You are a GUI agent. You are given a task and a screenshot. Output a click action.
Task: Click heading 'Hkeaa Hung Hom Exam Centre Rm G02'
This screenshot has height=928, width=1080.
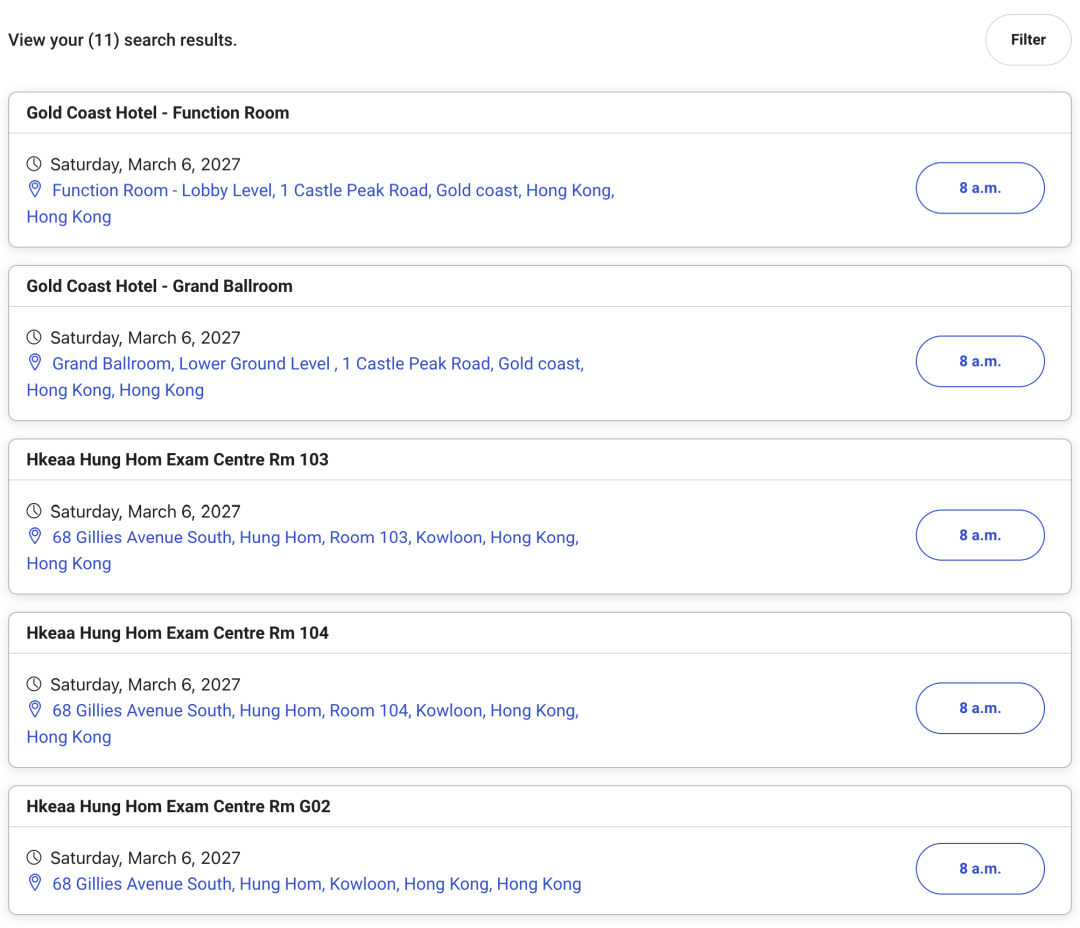tap(178, 807)
